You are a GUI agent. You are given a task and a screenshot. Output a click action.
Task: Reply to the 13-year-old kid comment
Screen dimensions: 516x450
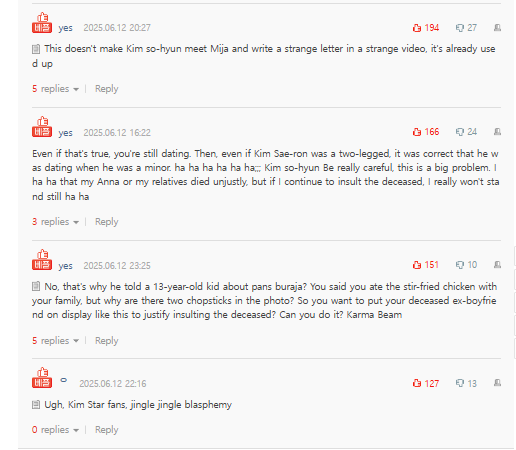click(107, 341)
